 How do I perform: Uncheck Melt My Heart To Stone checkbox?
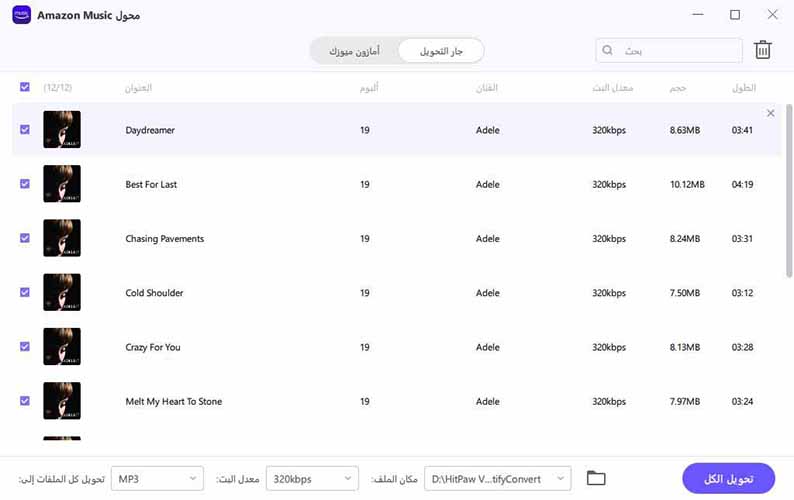coord(25,401)
